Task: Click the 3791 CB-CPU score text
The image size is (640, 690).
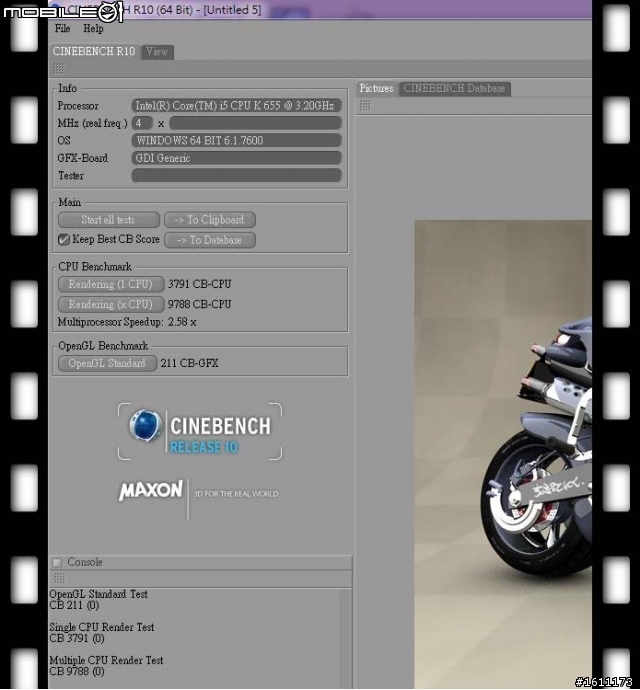Action: tap(199, 284)
